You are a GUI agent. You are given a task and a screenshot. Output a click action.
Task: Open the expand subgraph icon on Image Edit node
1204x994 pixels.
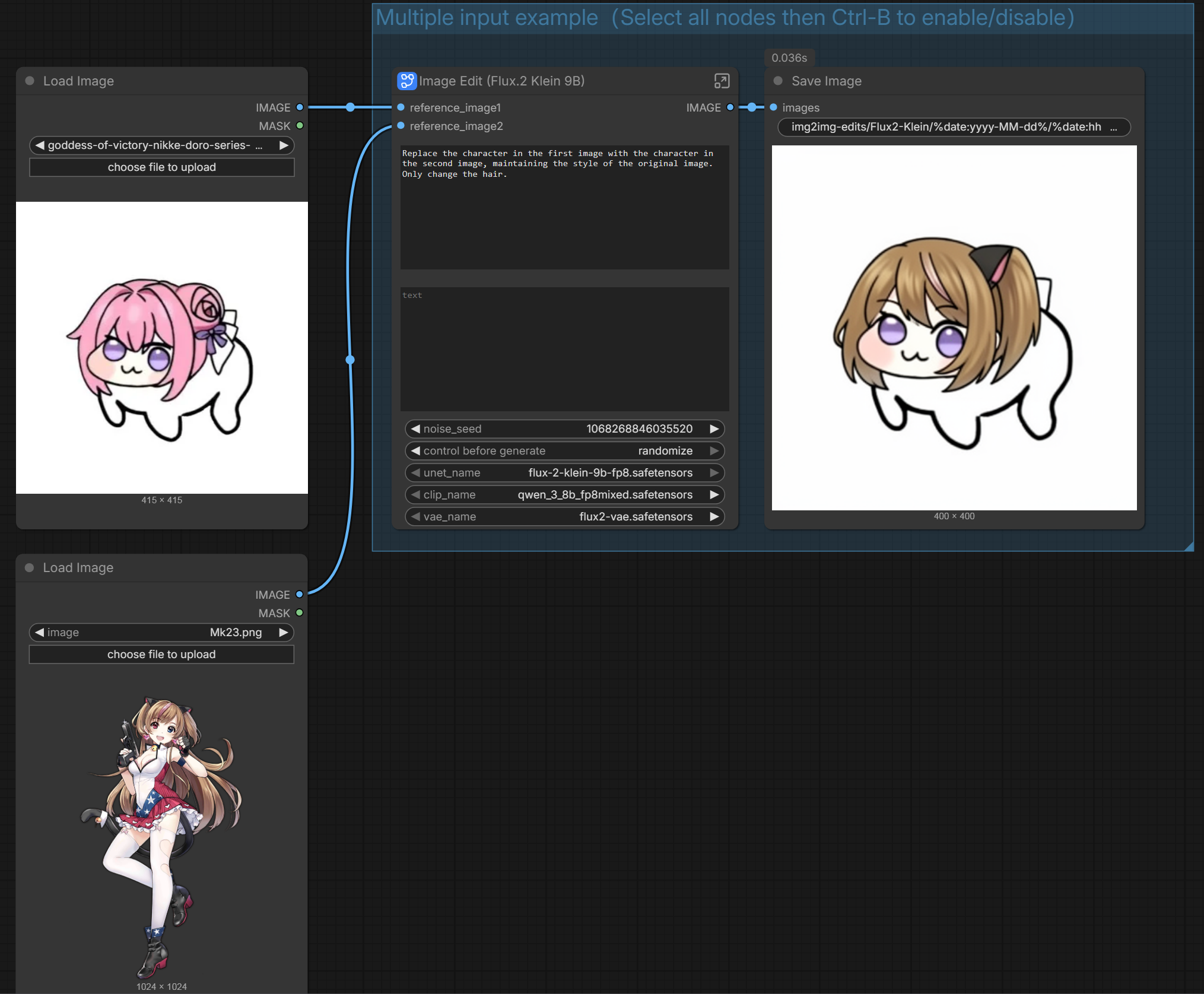pos(721,81)
